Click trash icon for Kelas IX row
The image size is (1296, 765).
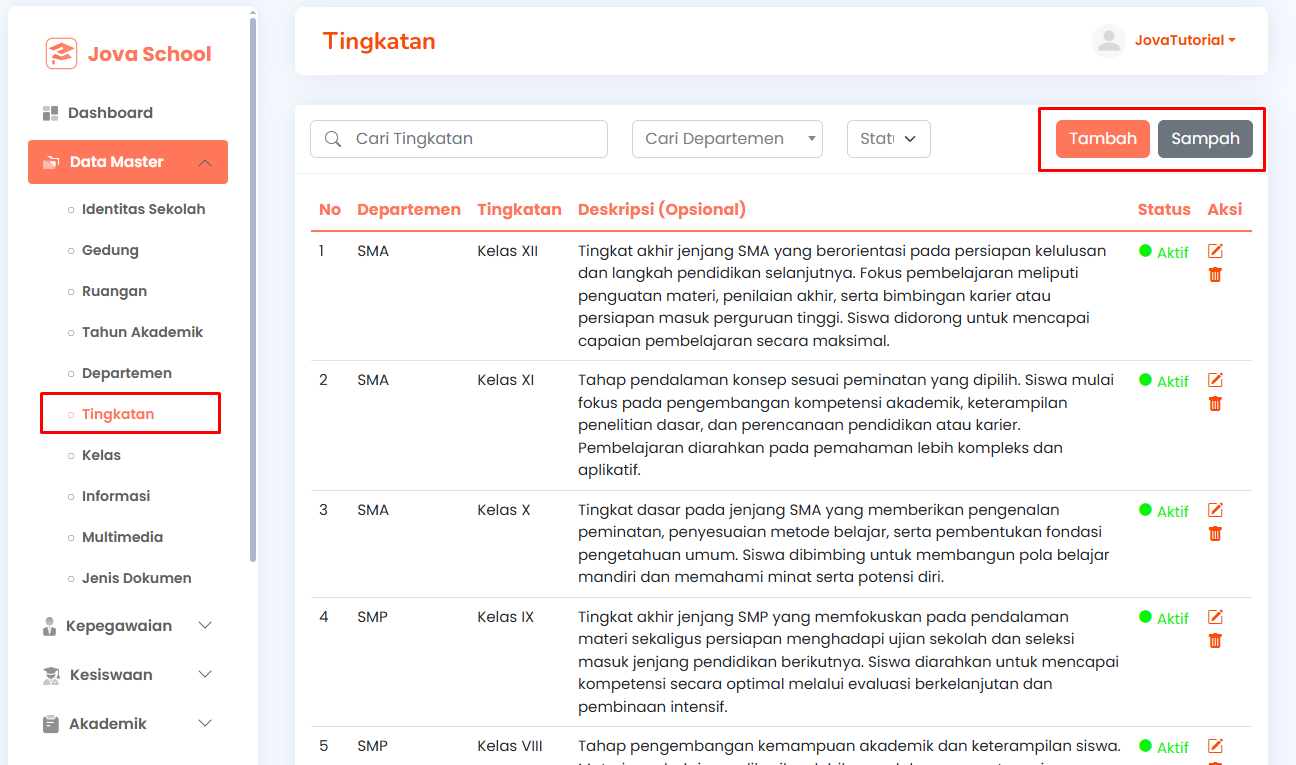1215,640
